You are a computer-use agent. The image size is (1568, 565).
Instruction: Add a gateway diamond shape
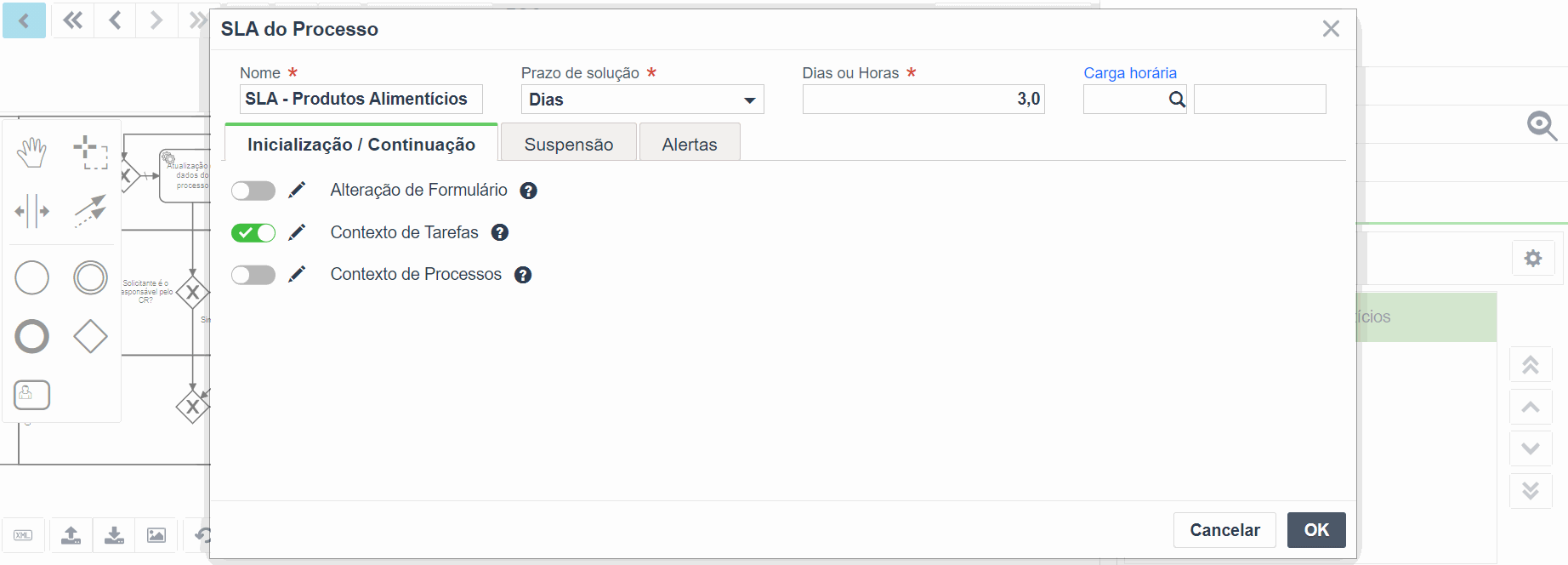pos(90,336)
